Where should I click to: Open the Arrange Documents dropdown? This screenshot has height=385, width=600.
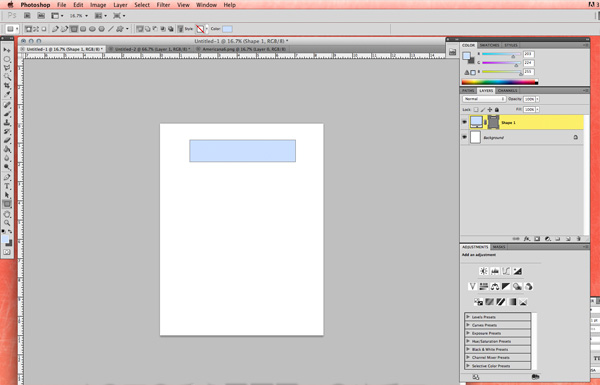[101, 16]
